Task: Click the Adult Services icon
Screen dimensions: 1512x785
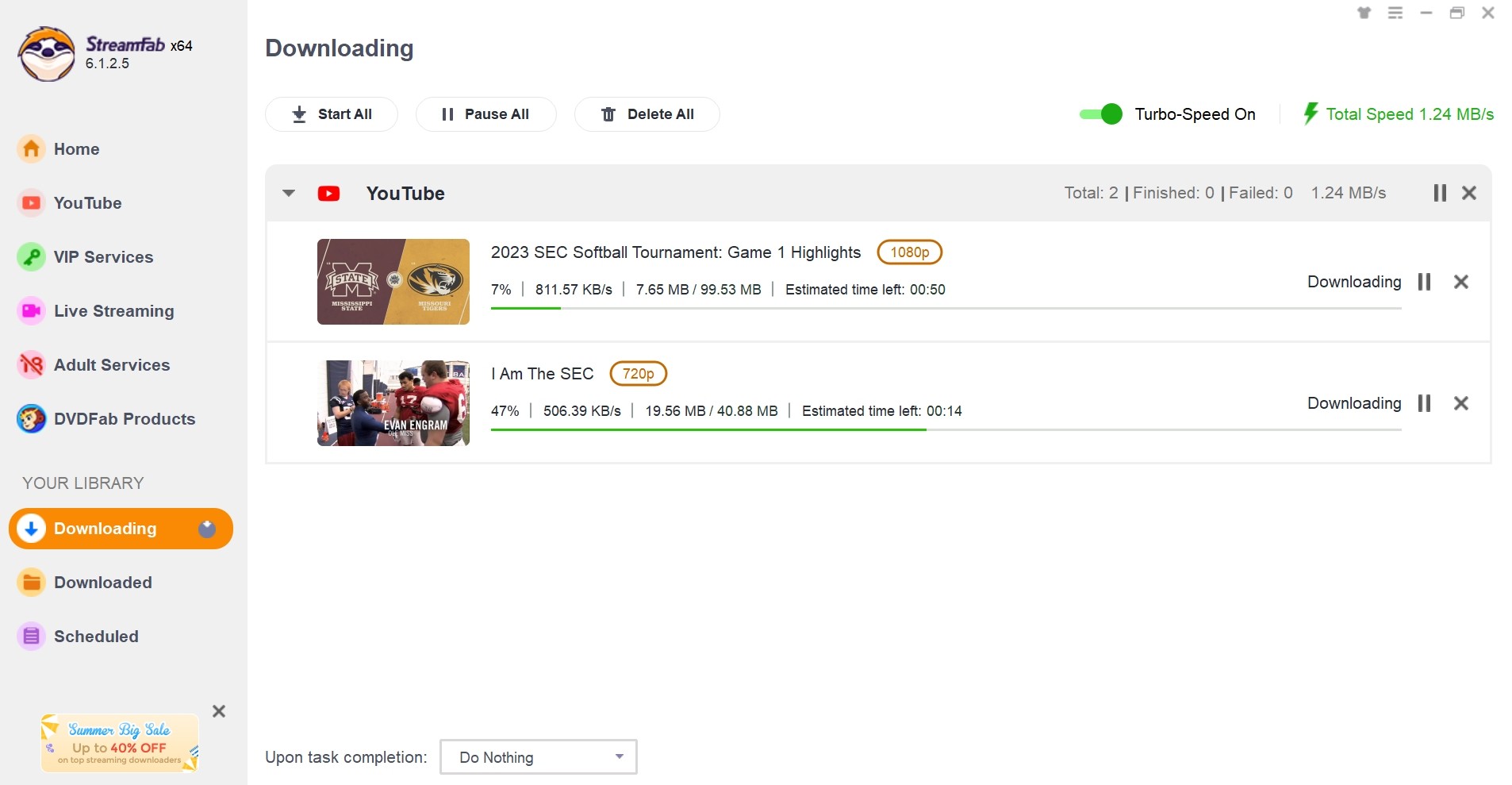Action: tap(31, 365)
